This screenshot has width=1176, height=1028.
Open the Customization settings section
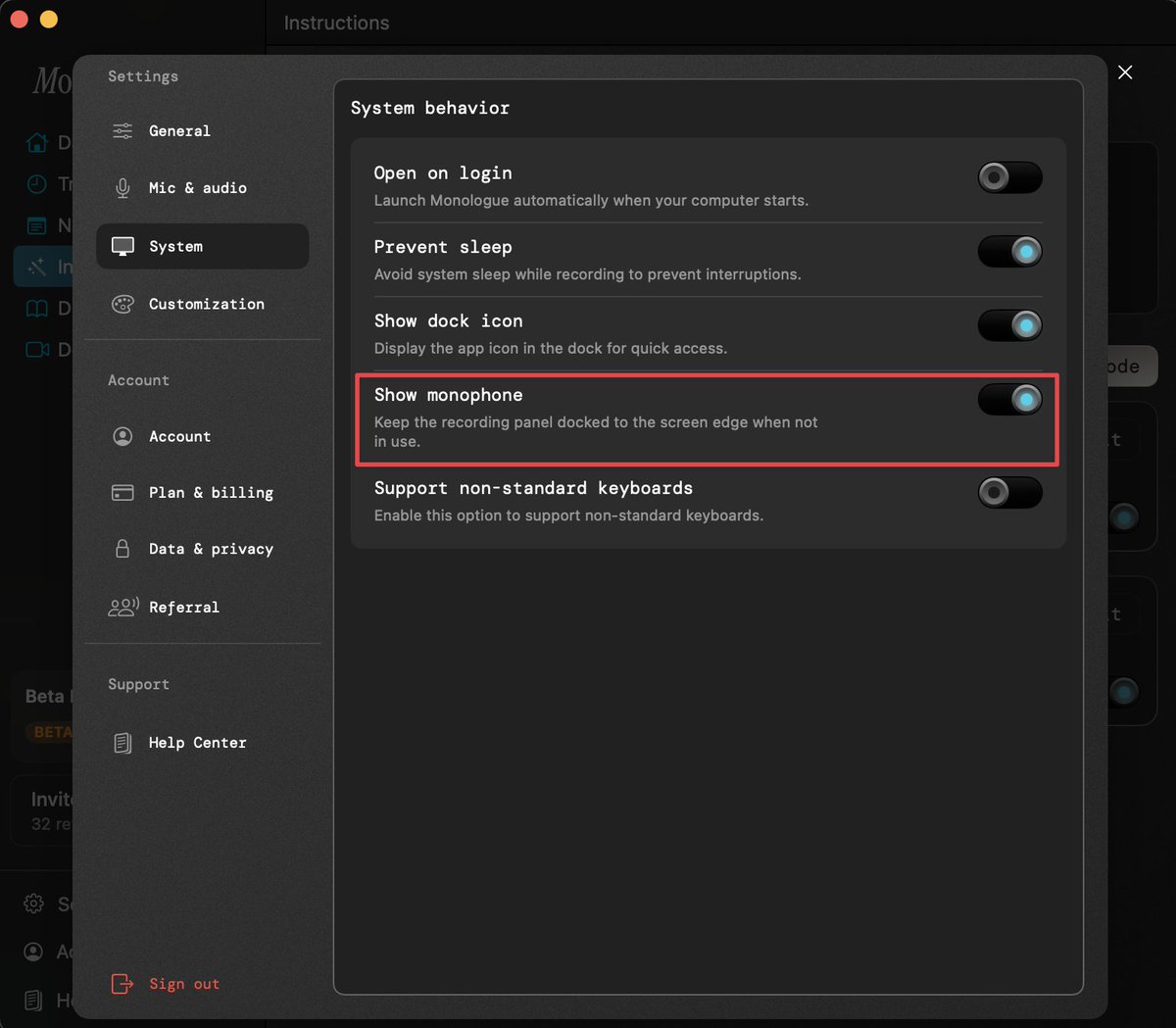[x=202, y=304]
